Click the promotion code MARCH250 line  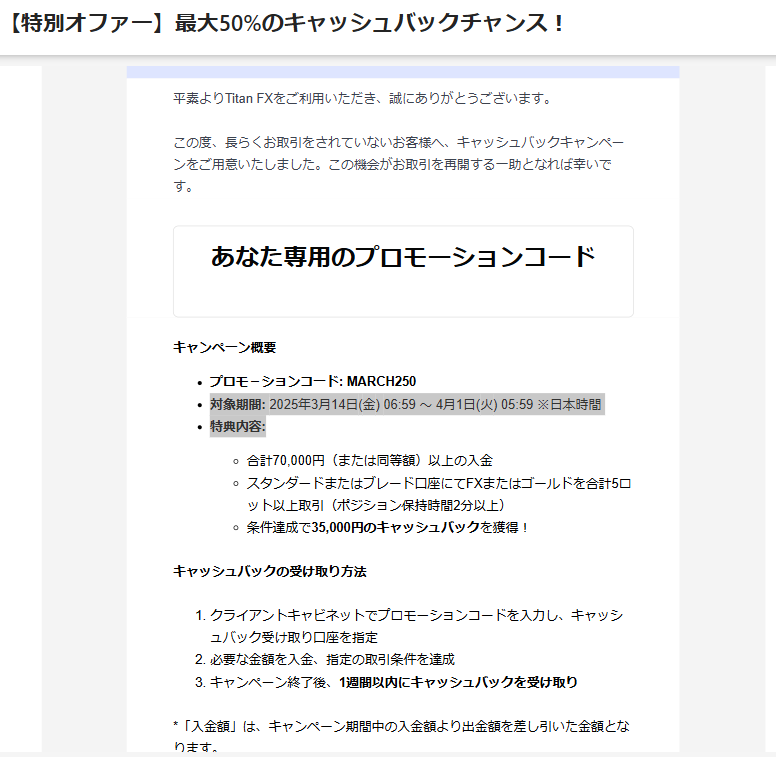click(313, 381)
